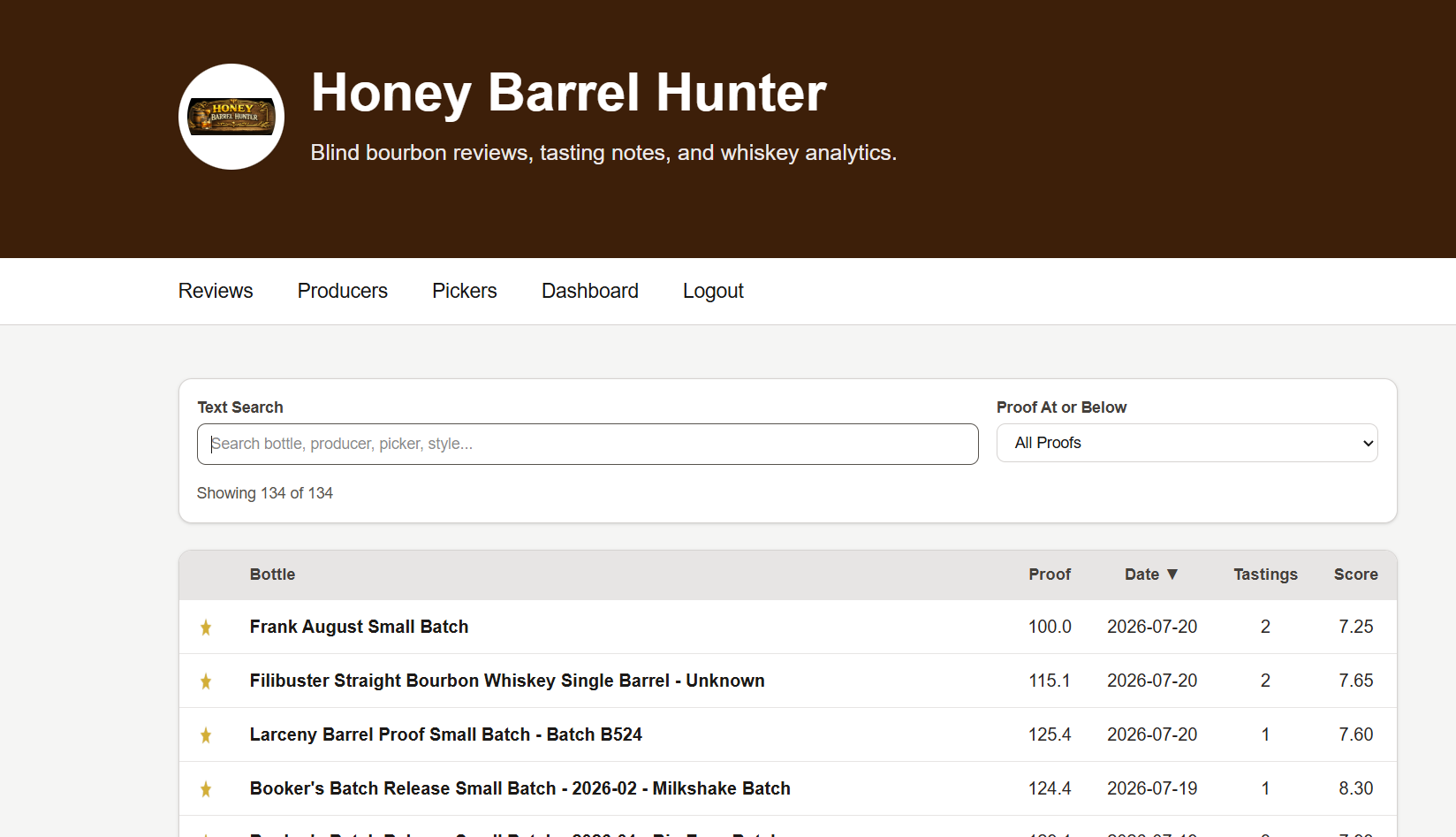Viewport: 1456px width, 837px height.
Task: Click the Honey Barrel Hunter logo image
Action: [x=231, y=117]
